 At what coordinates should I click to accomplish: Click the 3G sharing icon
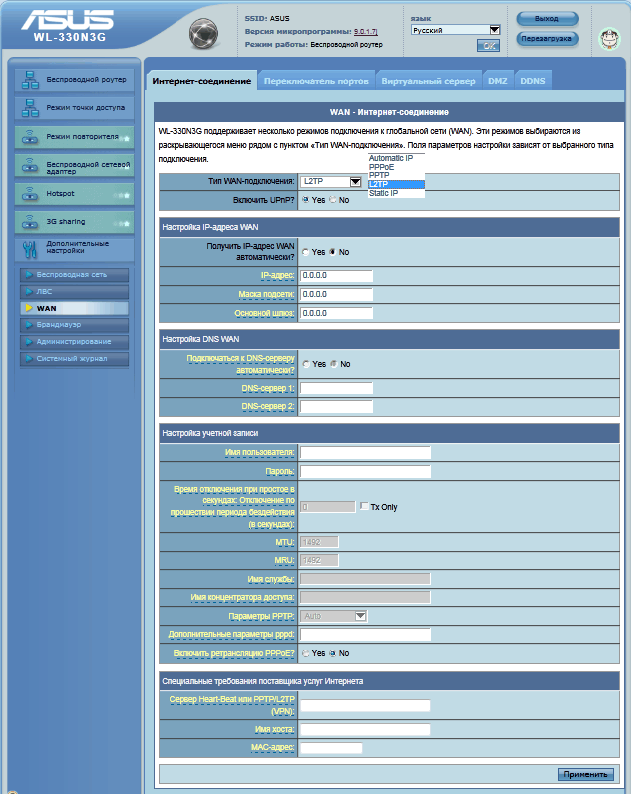pyautogui.click(x=30, y=222)
